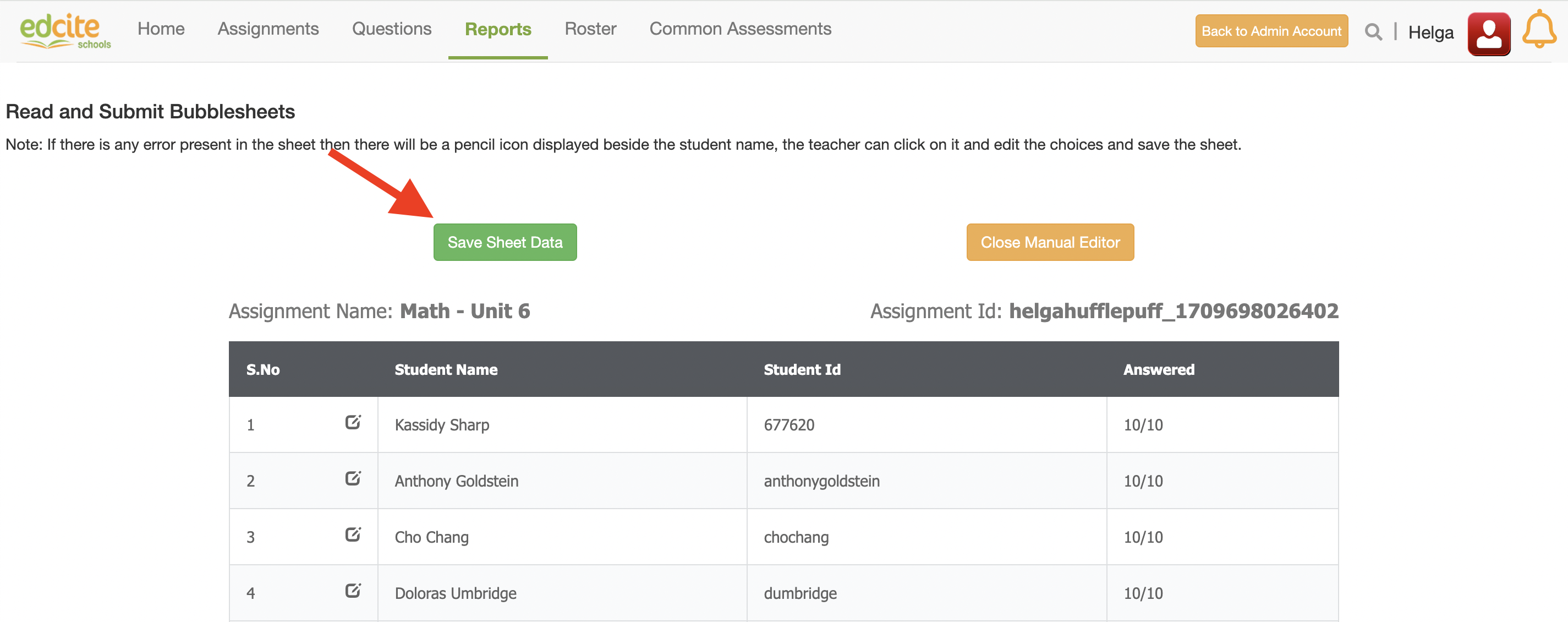Click the Helga username
This screenshot has width=1568, height=622.
1430,32
